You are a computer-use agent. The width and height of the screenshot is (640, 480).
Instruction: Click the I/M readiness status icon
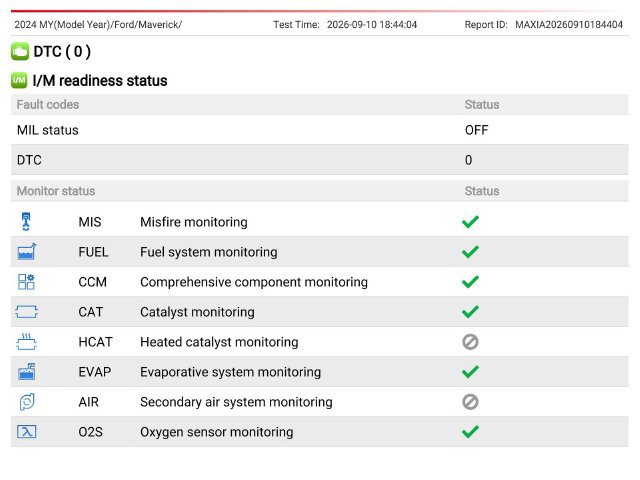pyautogui.click(x=19, y=80)
